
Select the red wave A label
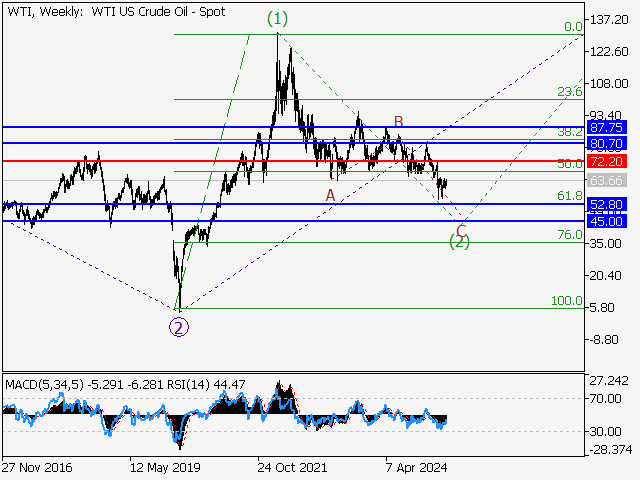[330, 195]
